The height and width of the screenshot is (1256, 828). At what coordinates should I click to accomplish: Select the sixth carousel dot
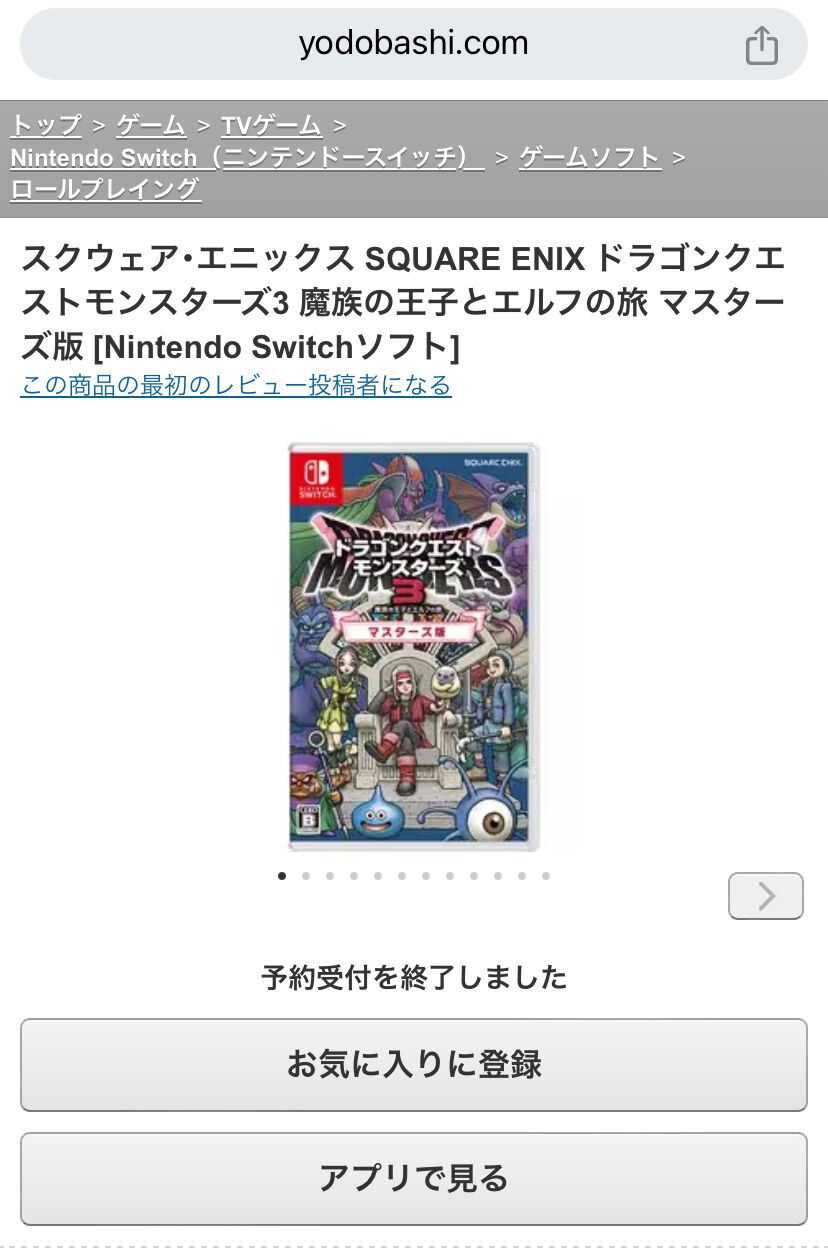(x=402, y=876)
